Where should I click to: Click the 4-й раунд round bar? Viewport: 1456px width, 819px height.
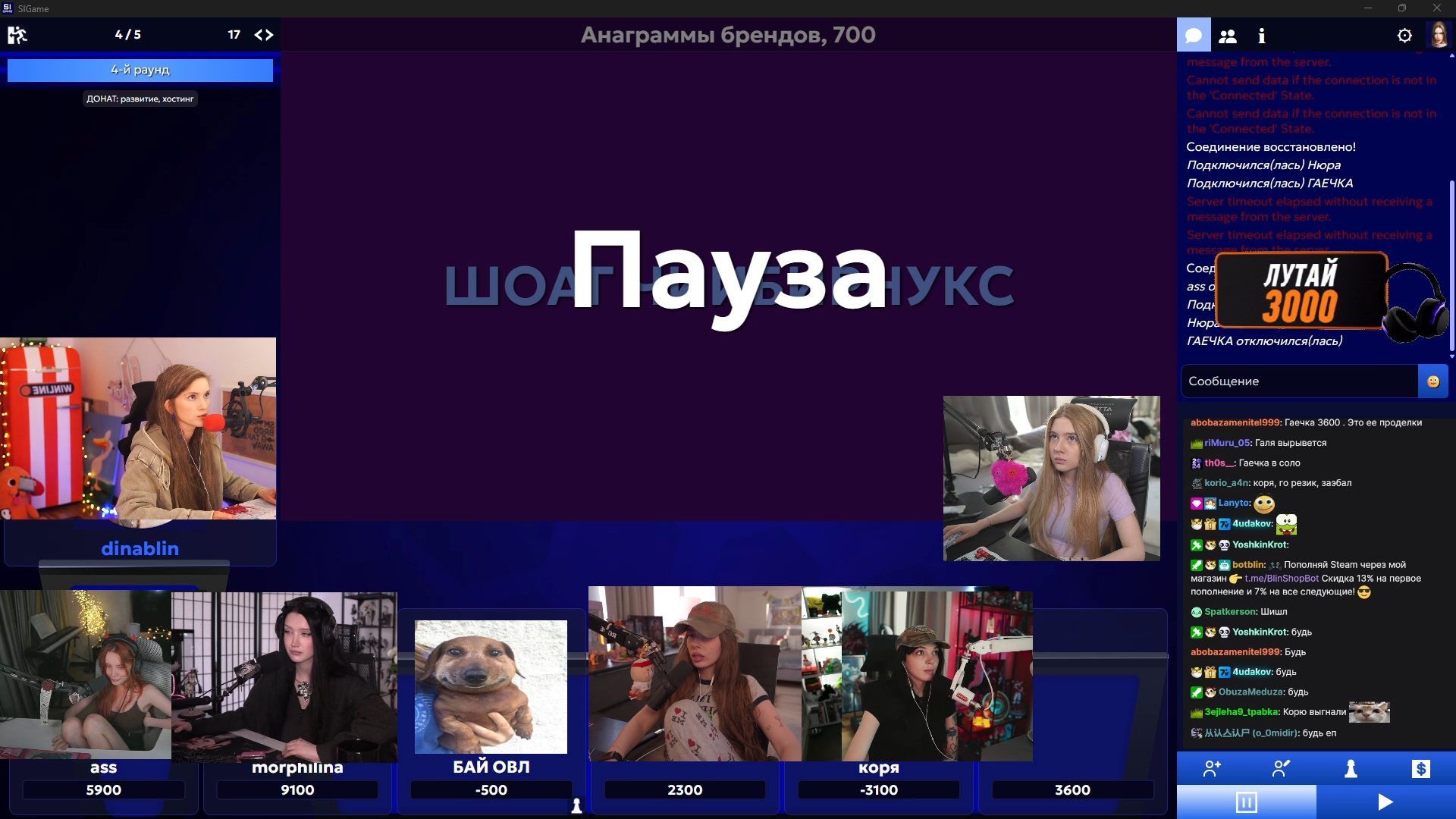click(140, 70)
